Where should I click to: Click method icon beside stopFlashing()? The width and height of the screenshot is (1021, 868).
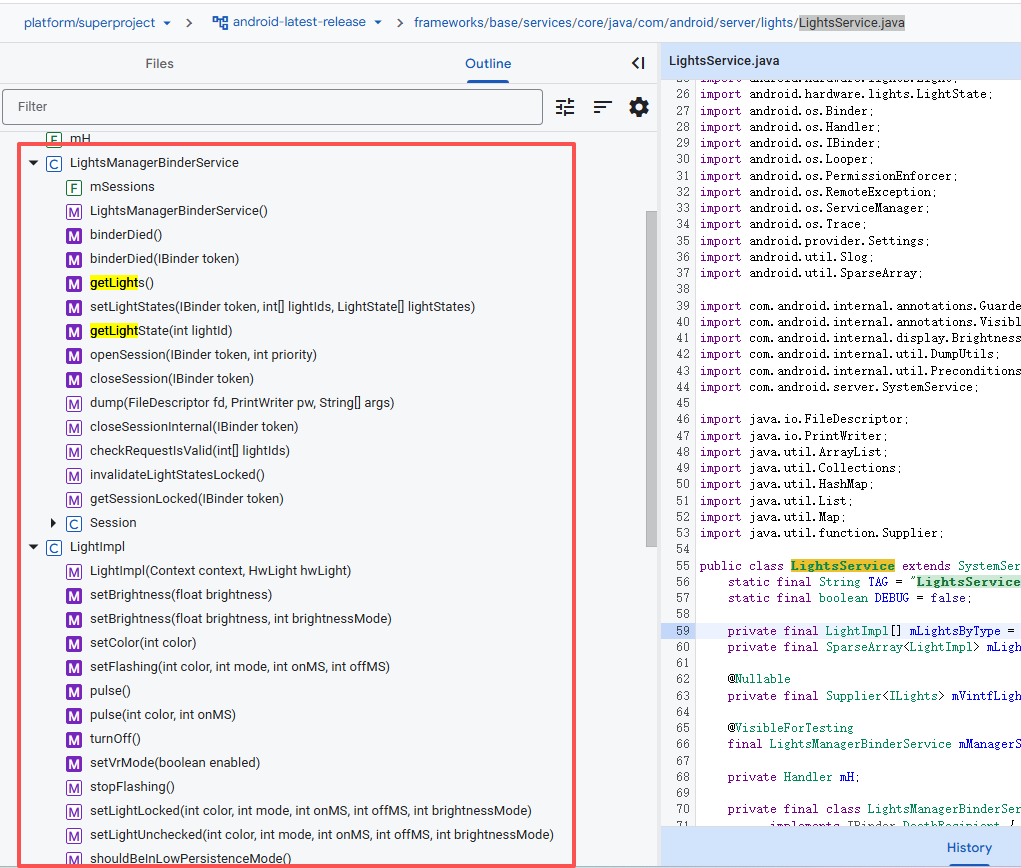(74, 789)
